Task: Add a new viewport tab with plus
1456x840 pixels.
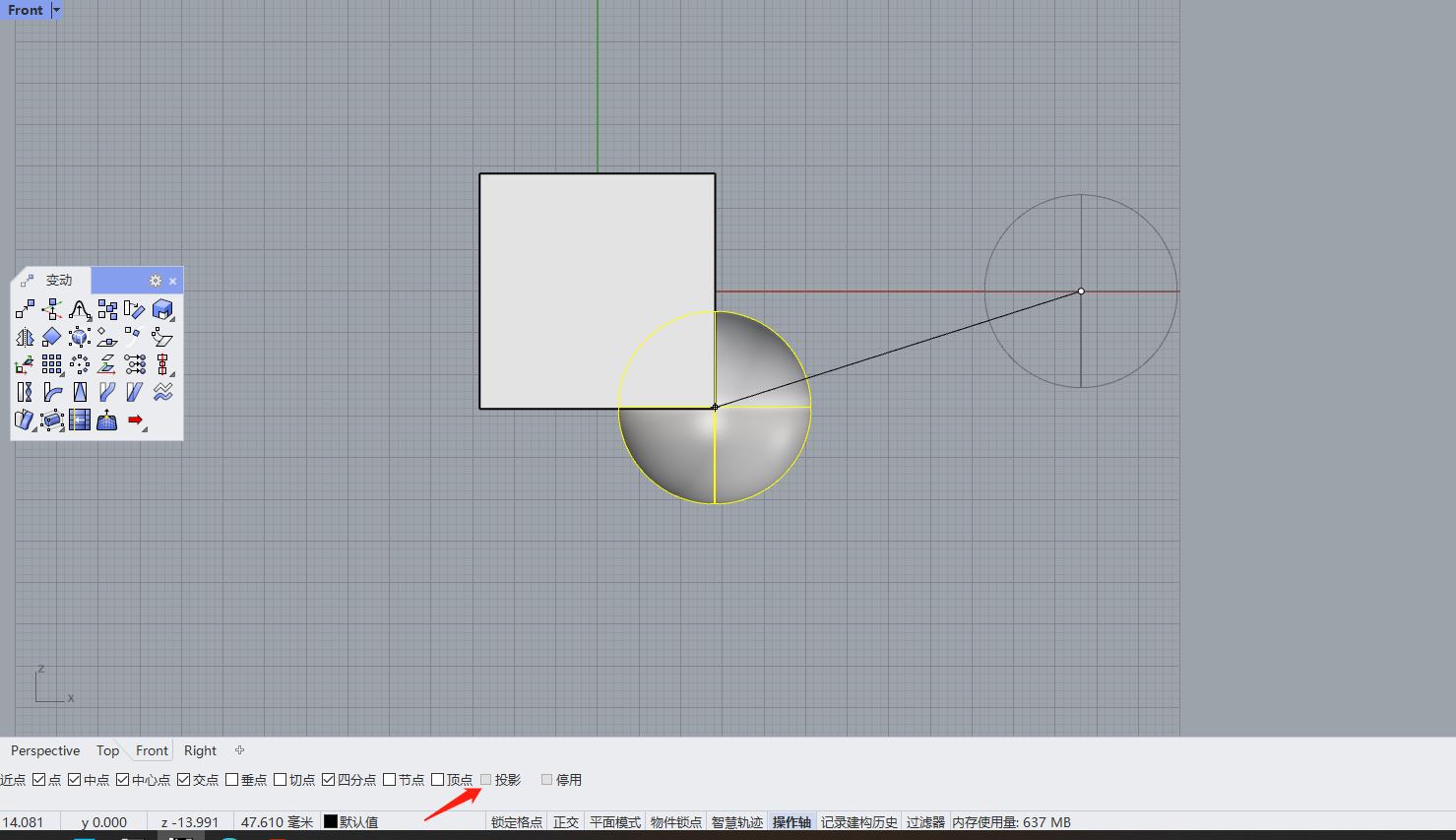Action: pyautogui.click(x=239, y=750)
